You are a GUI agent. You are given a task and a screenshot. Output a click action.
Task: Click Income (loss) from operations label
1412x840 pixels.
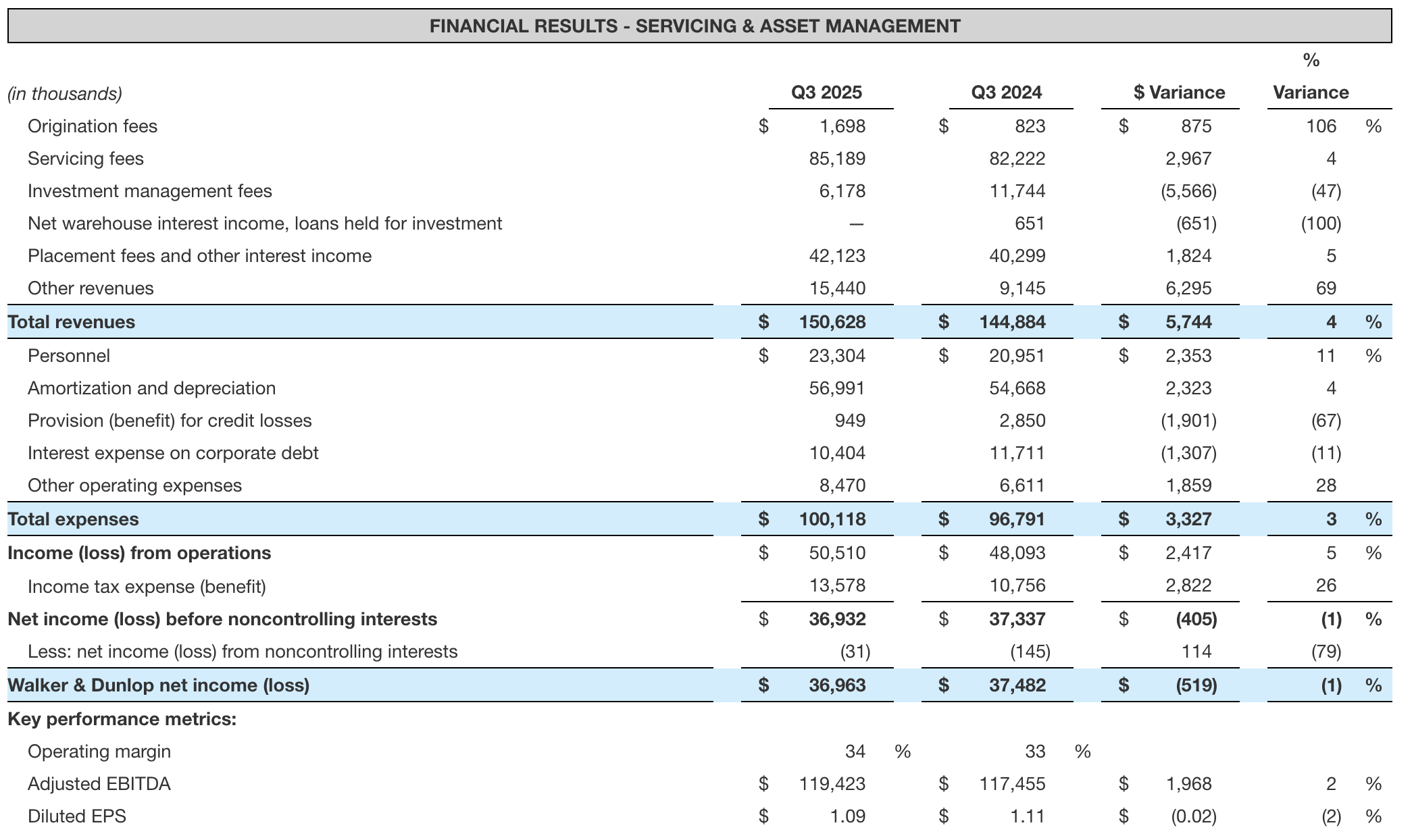(x=139, y=553)
